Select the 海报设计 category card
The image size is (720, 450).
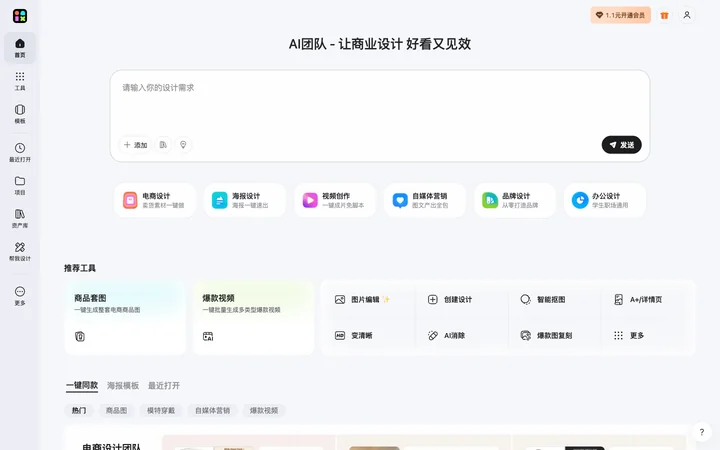coord(244,200)
